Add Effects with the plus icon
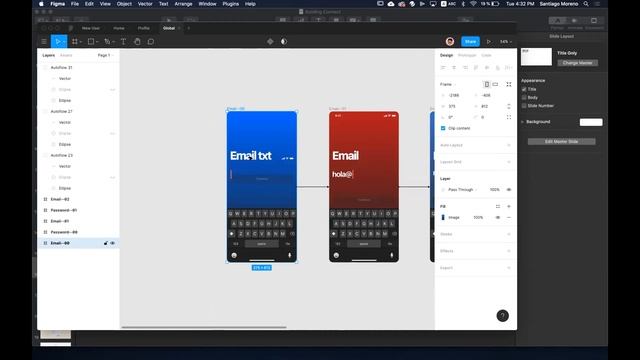The image size is (640, 360). (509, 251)
